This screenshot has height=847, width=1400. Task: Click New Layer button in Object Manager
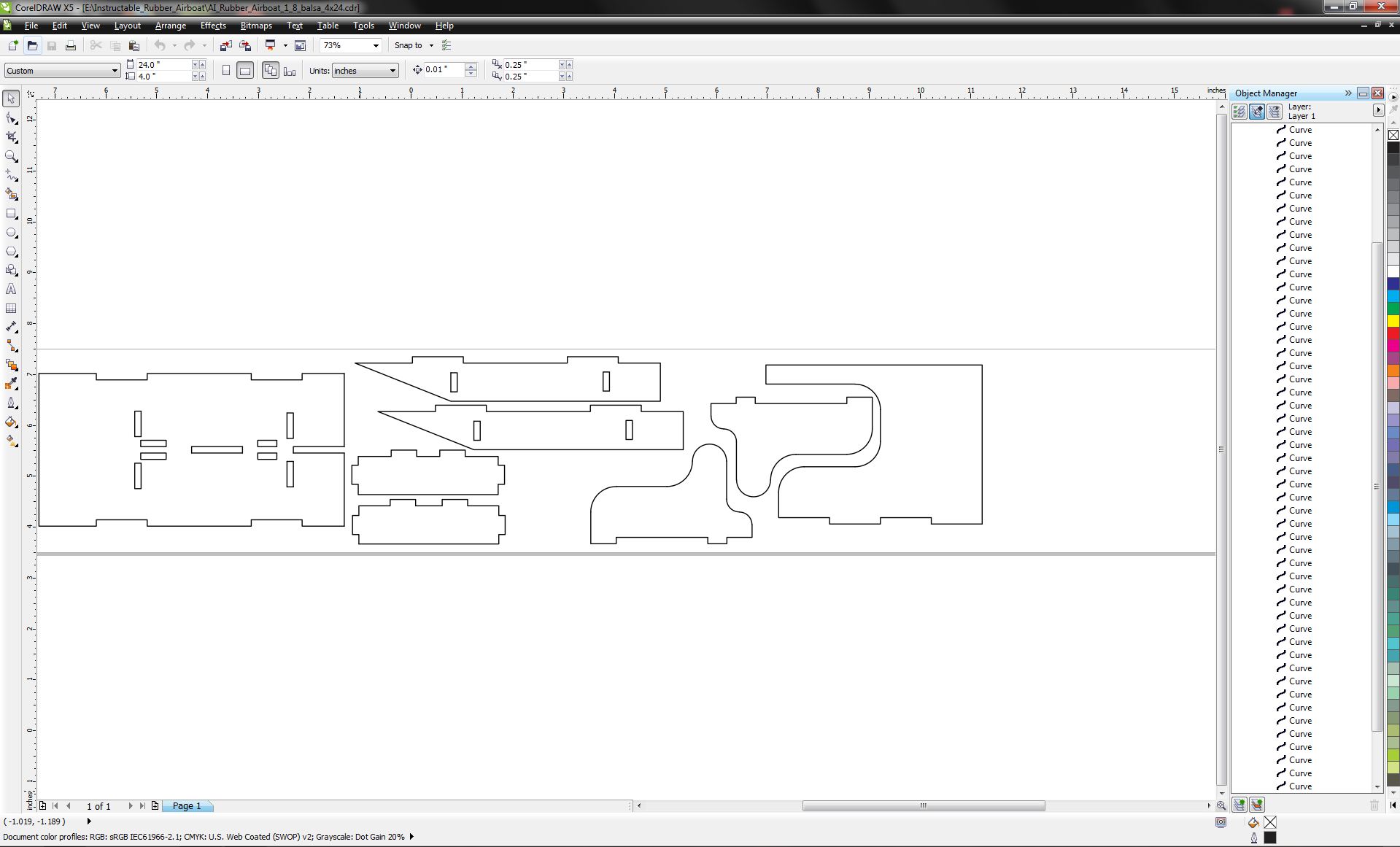click(x=1239, y=805)
